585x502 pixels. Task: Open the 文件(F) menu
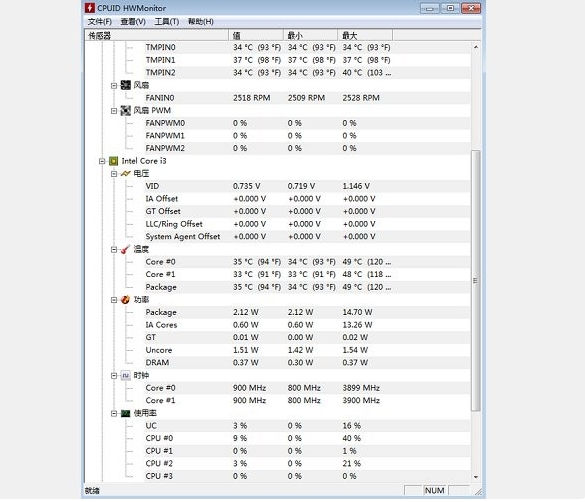(100, 22)
